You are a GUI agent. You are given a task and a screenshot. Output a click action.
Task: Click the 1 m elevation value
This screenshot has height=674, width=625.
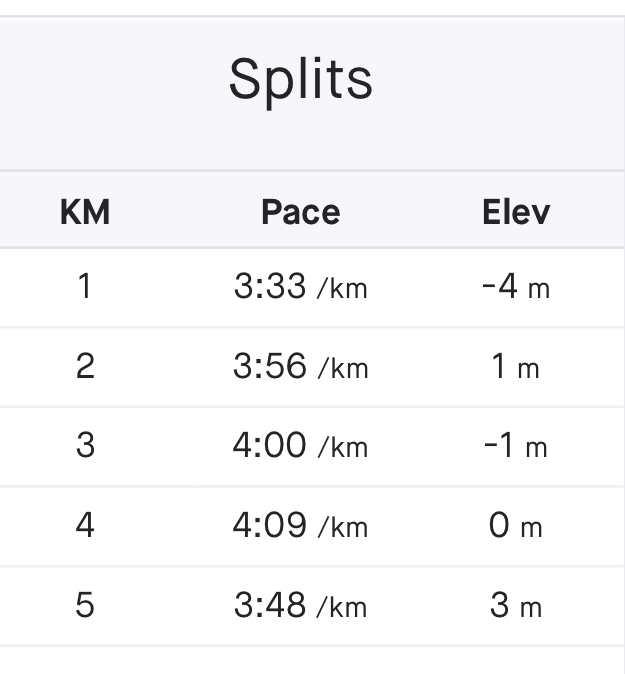point(515,366)
